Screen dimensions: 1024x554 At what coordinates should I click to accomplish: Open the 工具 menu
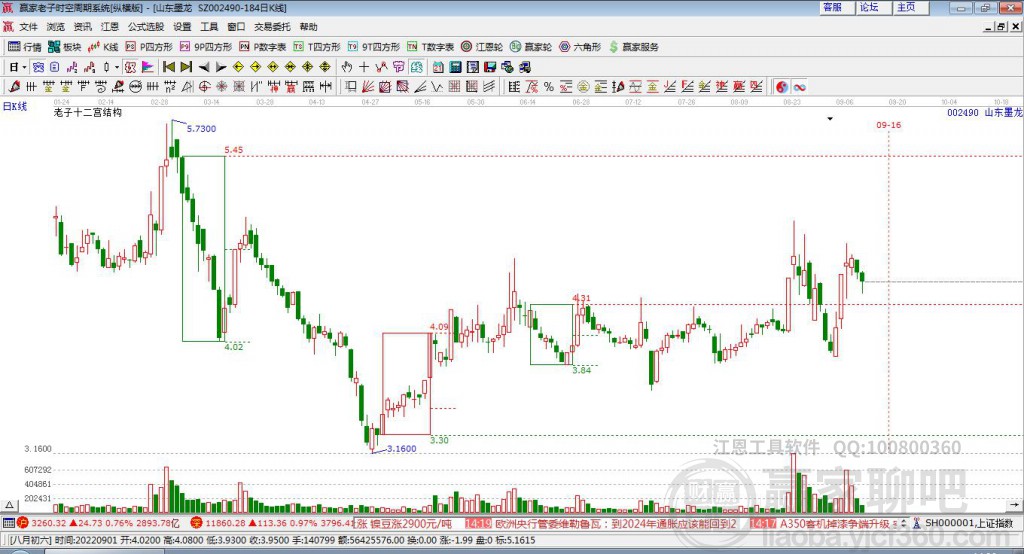tap(209, 27)
